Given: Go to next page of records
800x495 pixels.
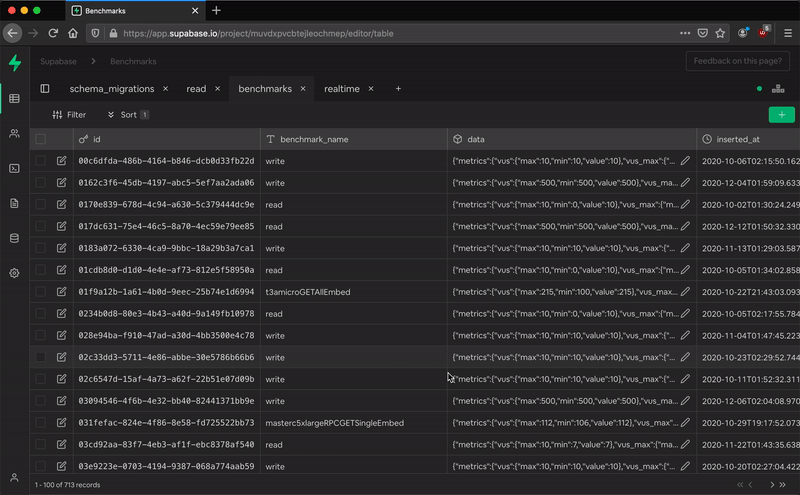Looking at the screenshot, I should [x=772, y=484].
